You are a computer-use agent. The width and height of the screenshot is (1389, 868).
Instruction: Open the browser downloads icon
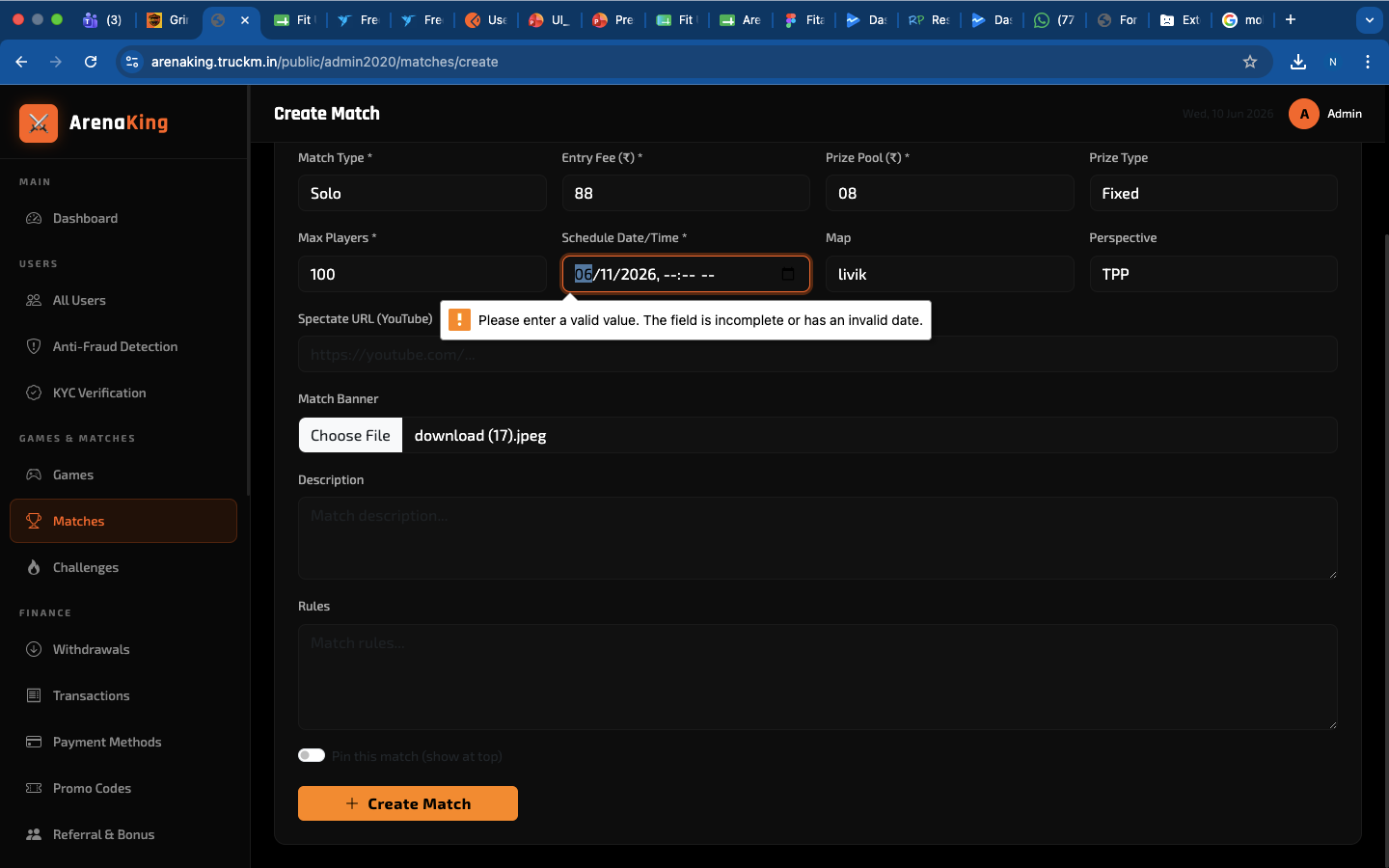pyautogui.click(x=1298, y=62)
